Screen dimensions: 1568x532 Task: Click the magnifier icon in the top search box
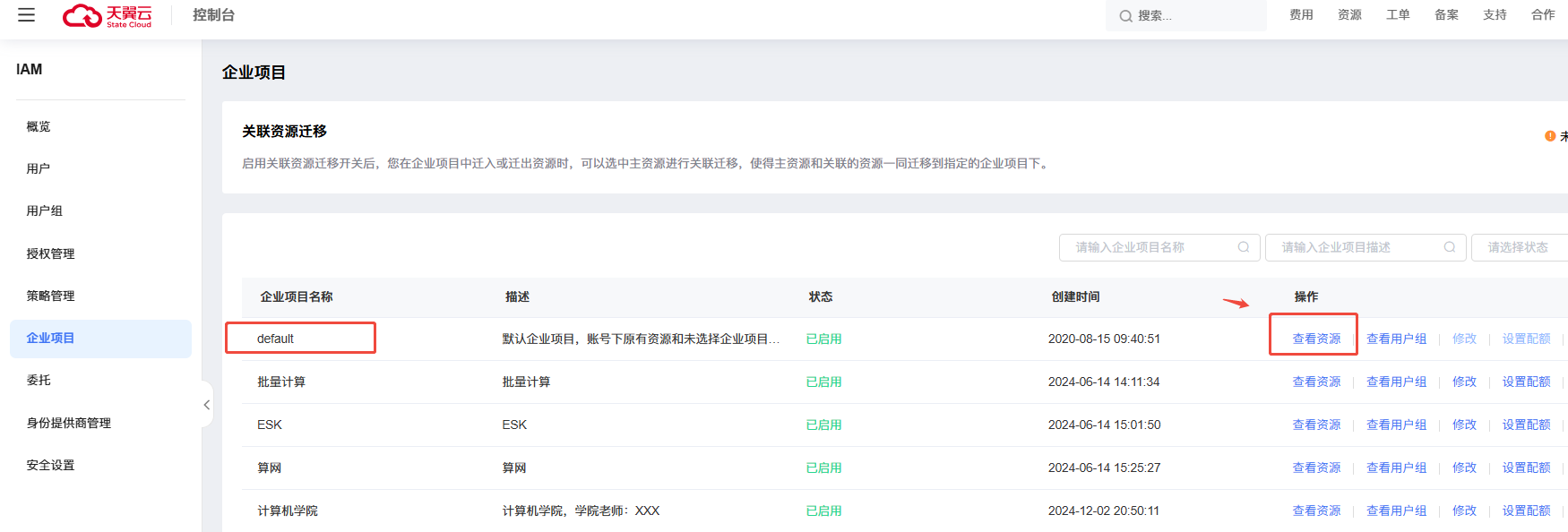coord(1125,16)
